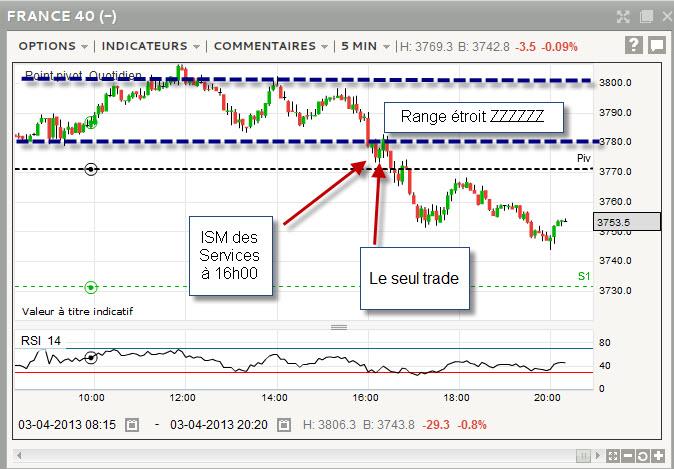Select the green circle marker on S1 line
674x469 pixels.
tap(91, 287)
